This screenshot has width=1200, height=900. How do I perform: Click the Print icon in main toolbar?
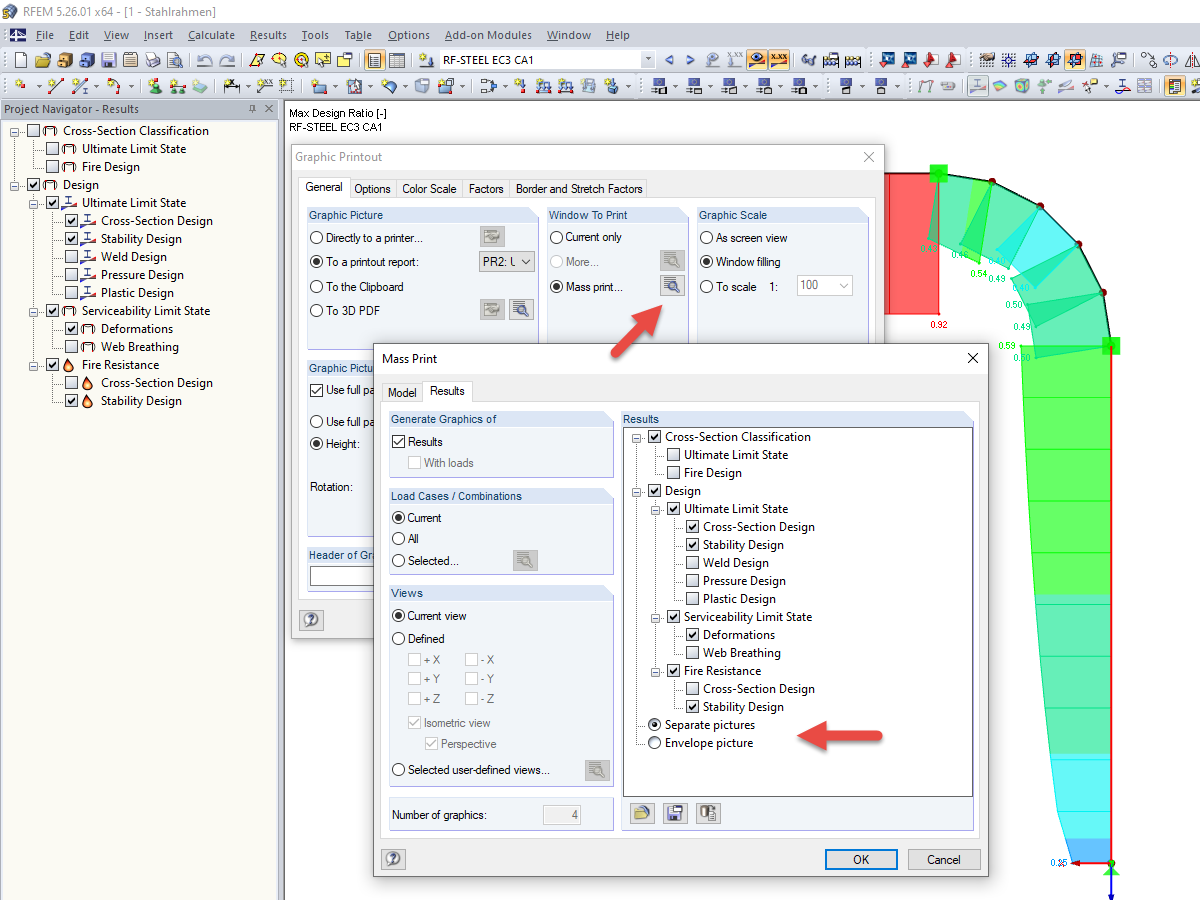tap(153, 60)
